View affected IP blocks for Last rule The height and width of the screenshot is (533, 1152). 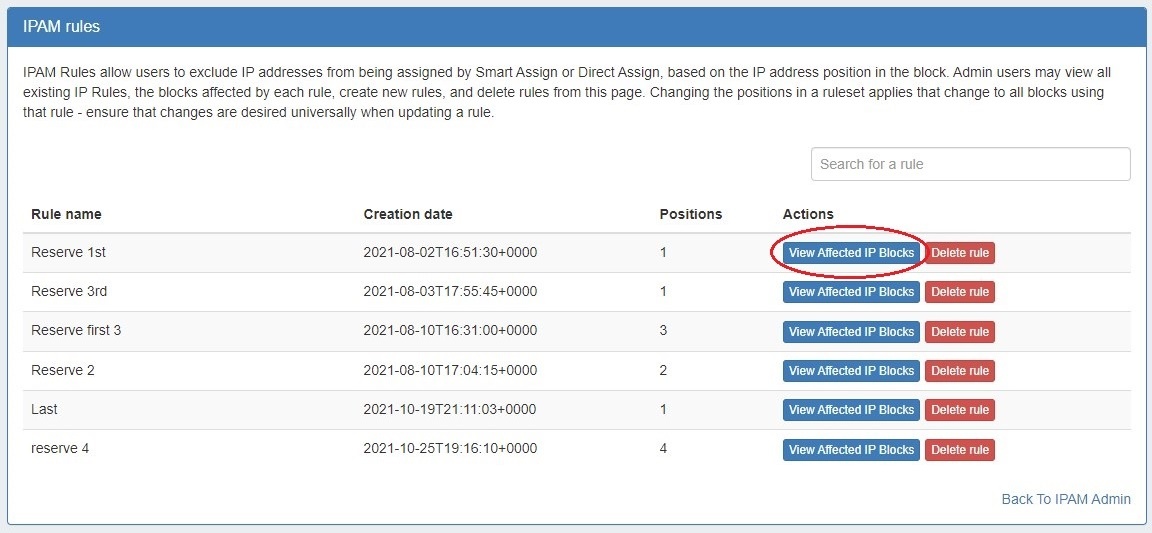[851, 410]
